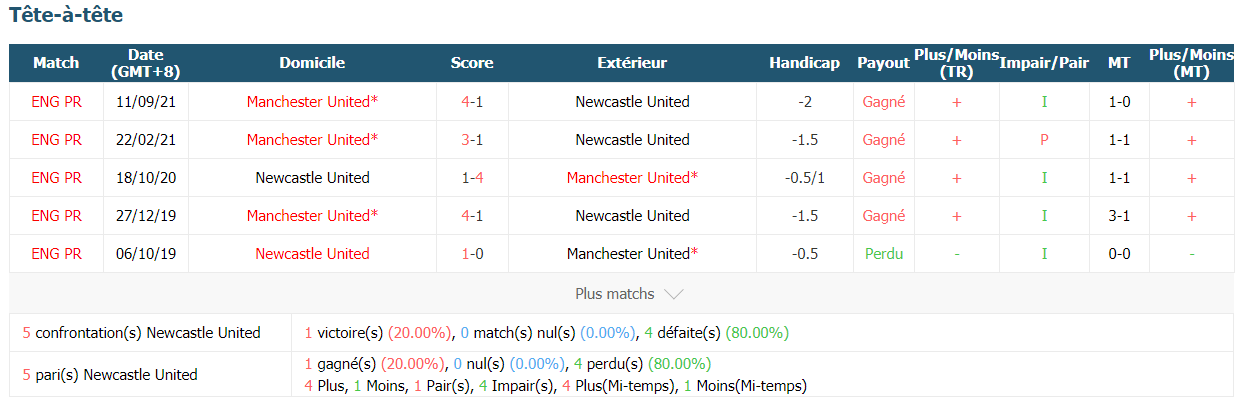Select the Score column header
The height and width of the screenshot is (405, 1245).
[x=472, y=63]
